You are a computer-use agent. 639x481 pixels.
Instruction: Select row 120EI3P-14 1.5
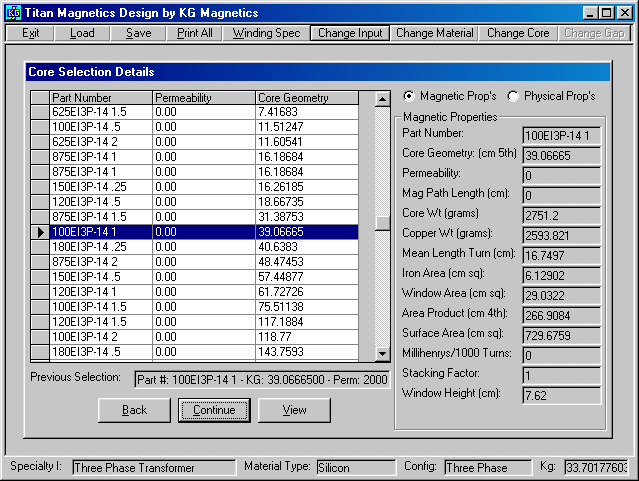pos(195,322)
